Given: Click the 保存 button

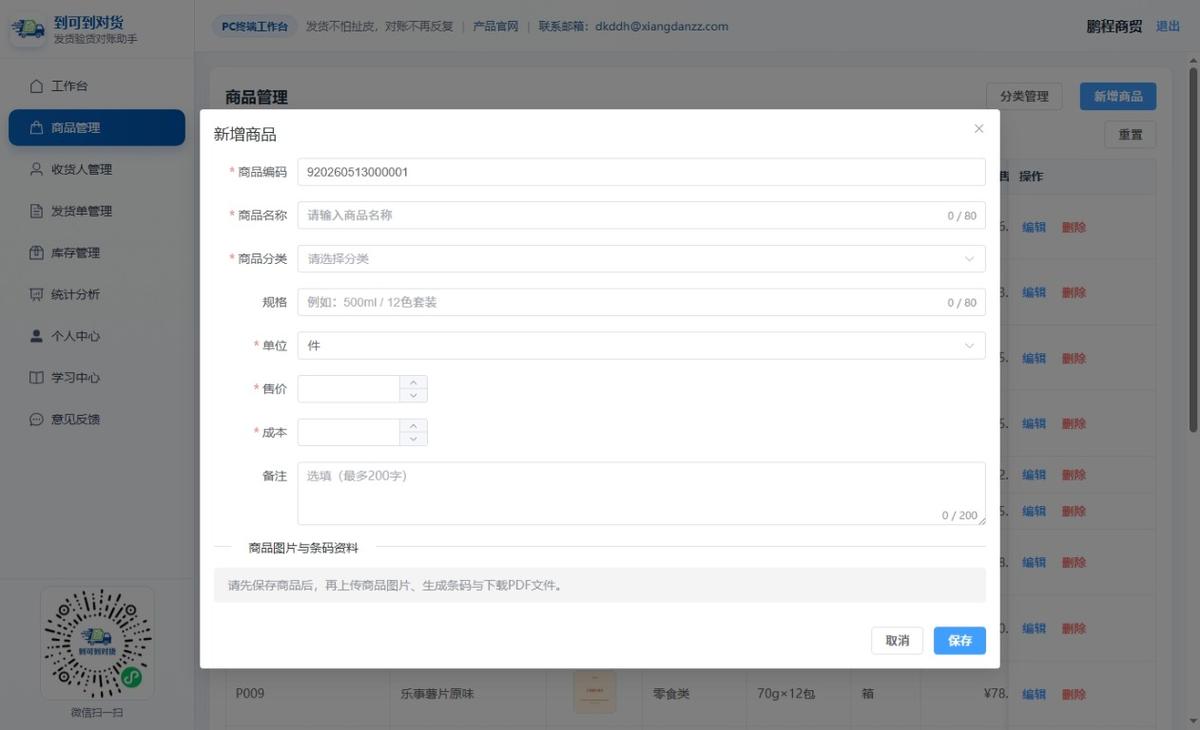Looking at the screenshot, I should click(x=960, y=641).
